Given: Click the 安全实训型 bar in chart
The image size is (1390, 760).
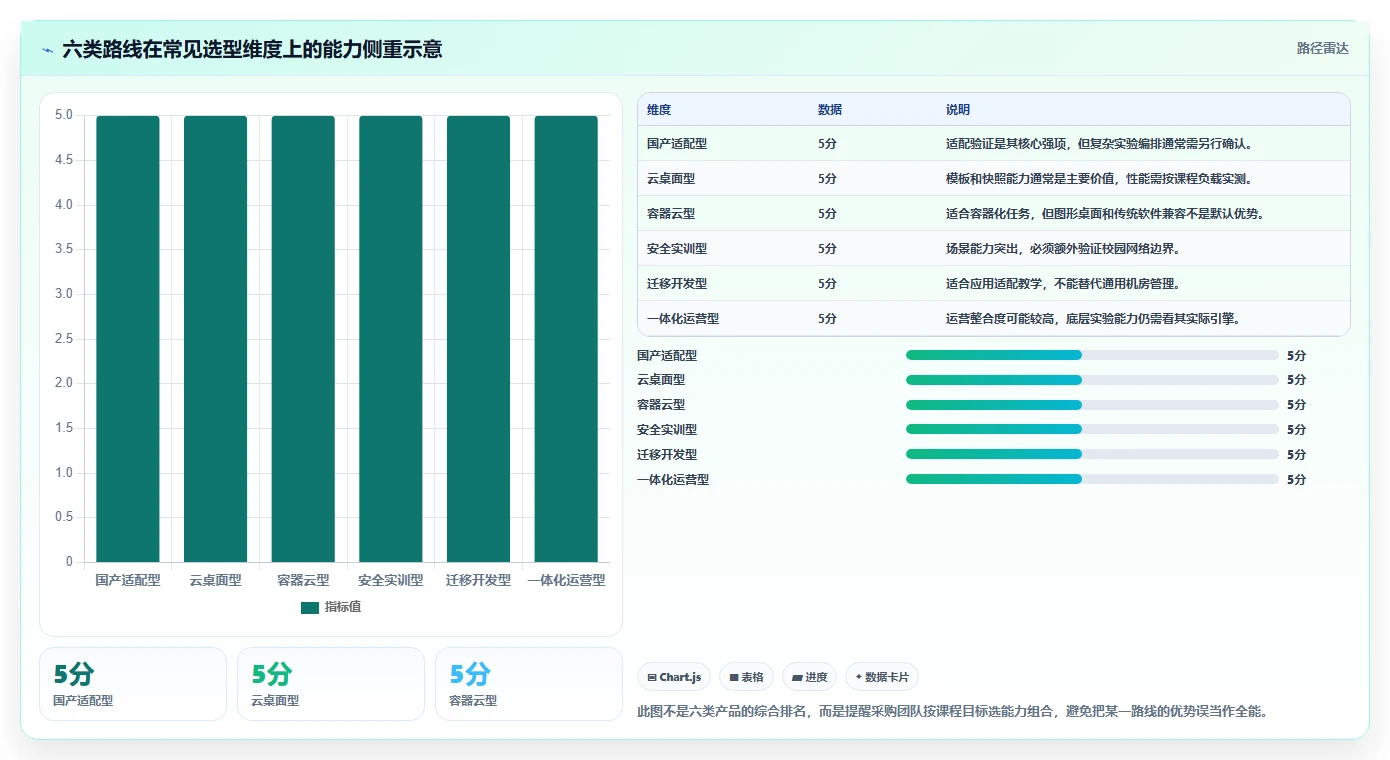Looking at the screenshot, I should tap(391, 339).
